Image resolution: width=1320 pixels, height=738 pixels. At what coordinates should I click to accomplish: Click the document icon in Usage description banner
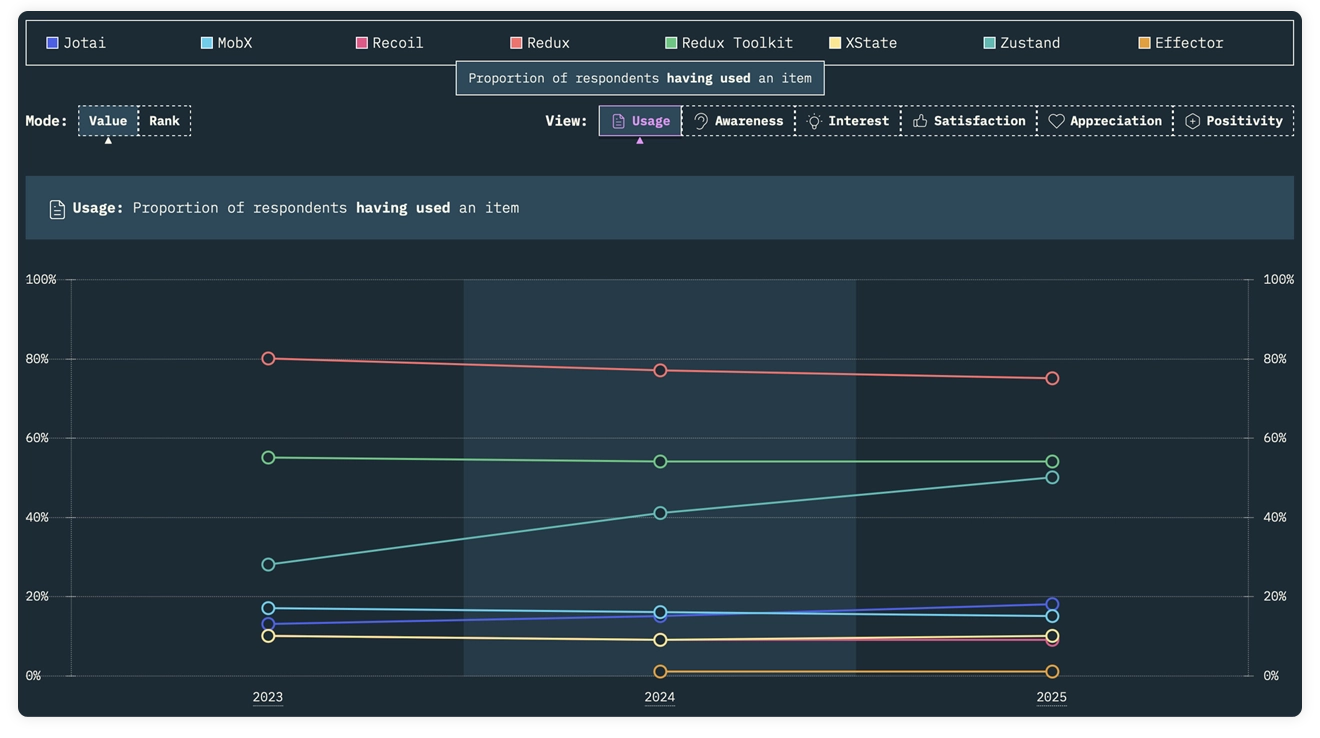[x=57, y=209]
